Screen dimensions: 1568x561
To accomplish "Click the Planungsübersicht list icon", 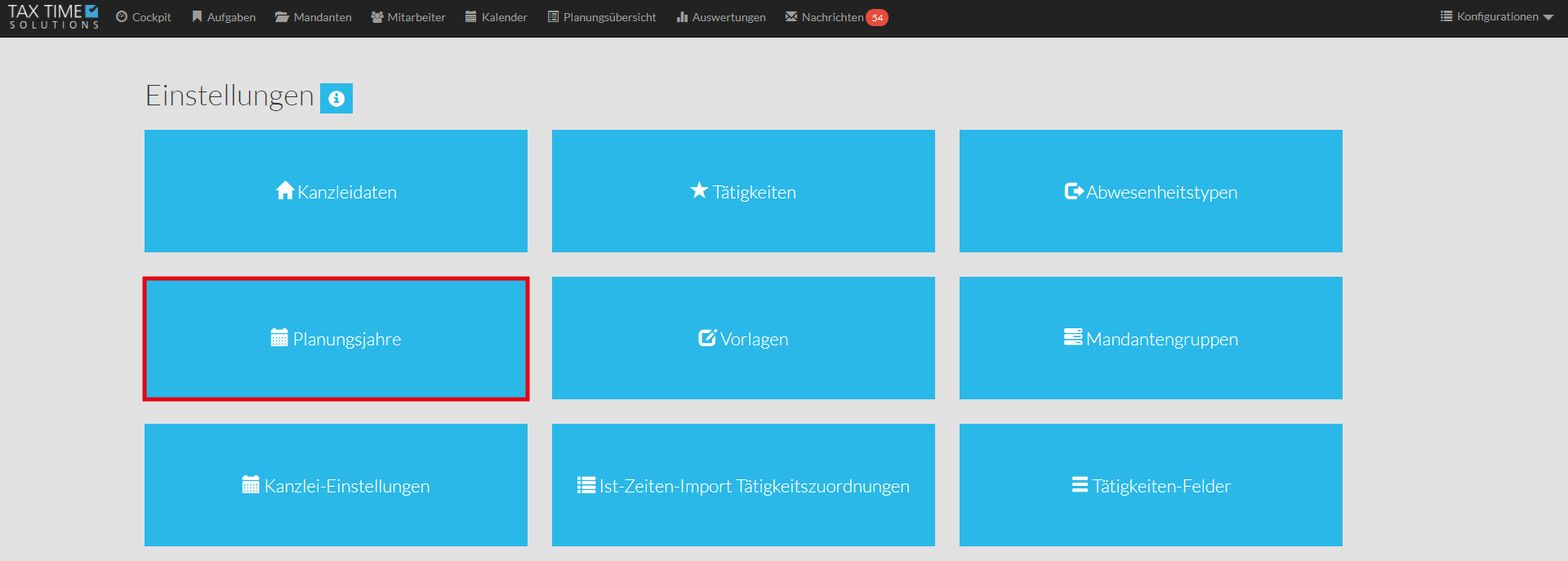I will (x=553, y=16).
